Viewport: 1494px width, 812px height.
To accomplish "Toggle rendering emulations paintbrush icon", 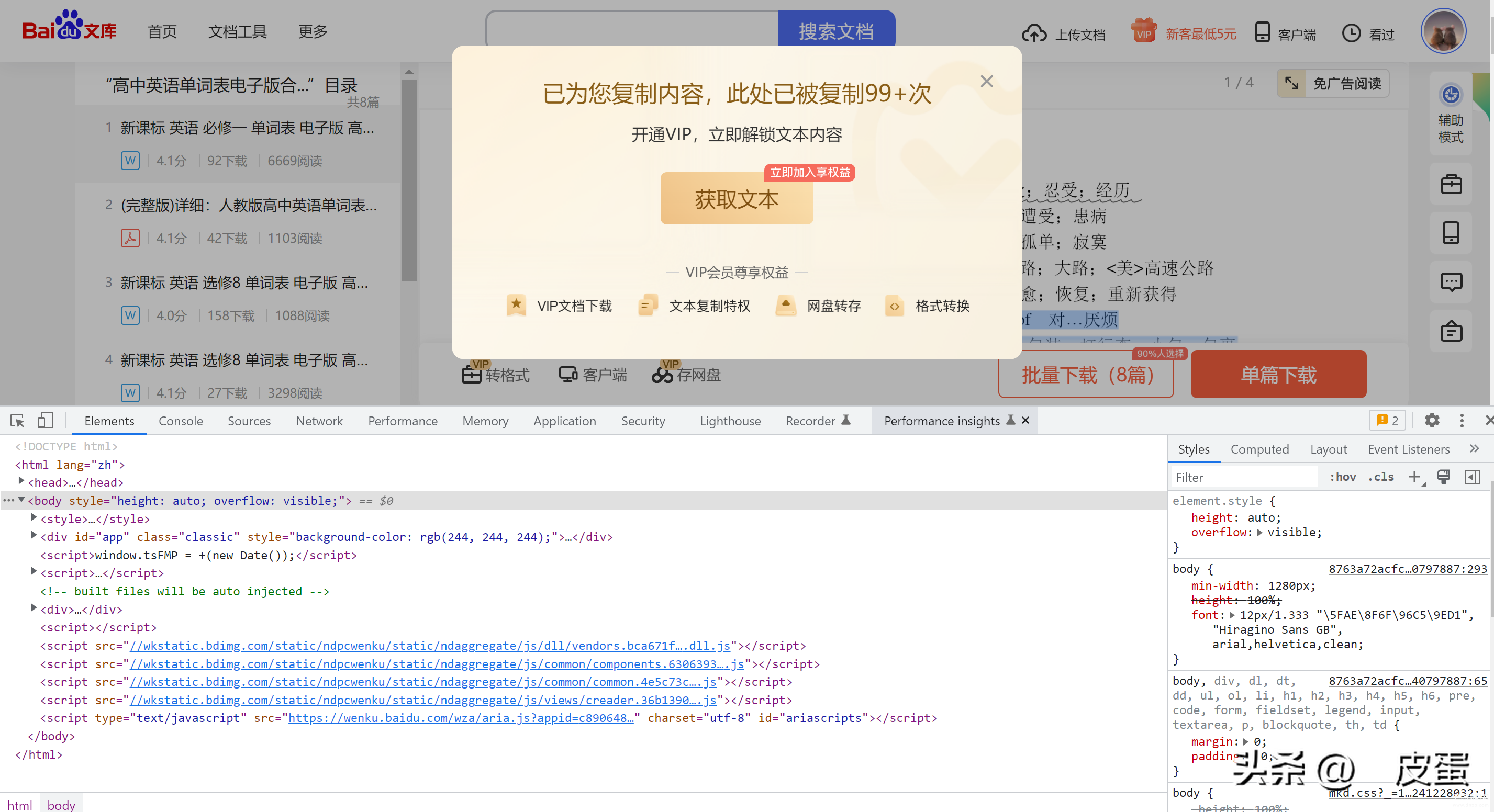I will click(1444, 477).
